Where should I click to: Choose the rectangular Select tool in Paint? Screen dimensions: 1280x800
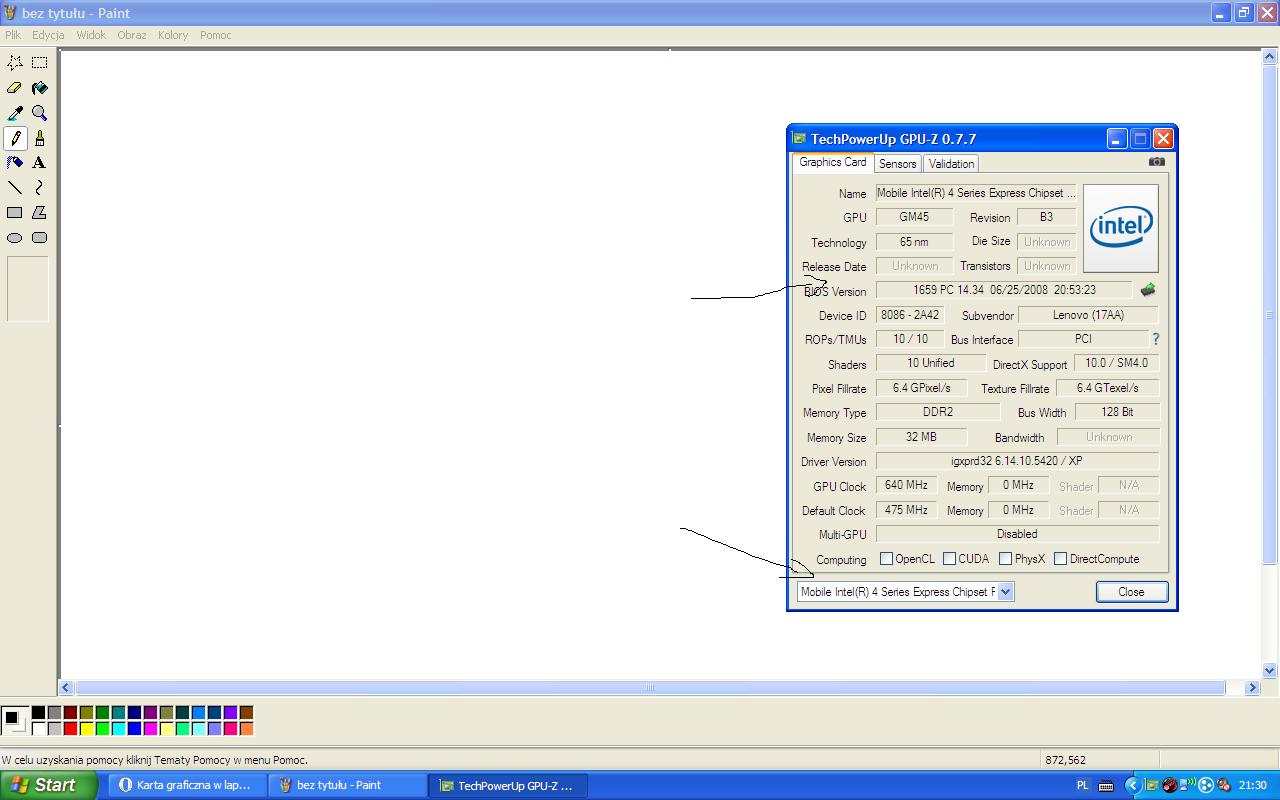[40, 62]
